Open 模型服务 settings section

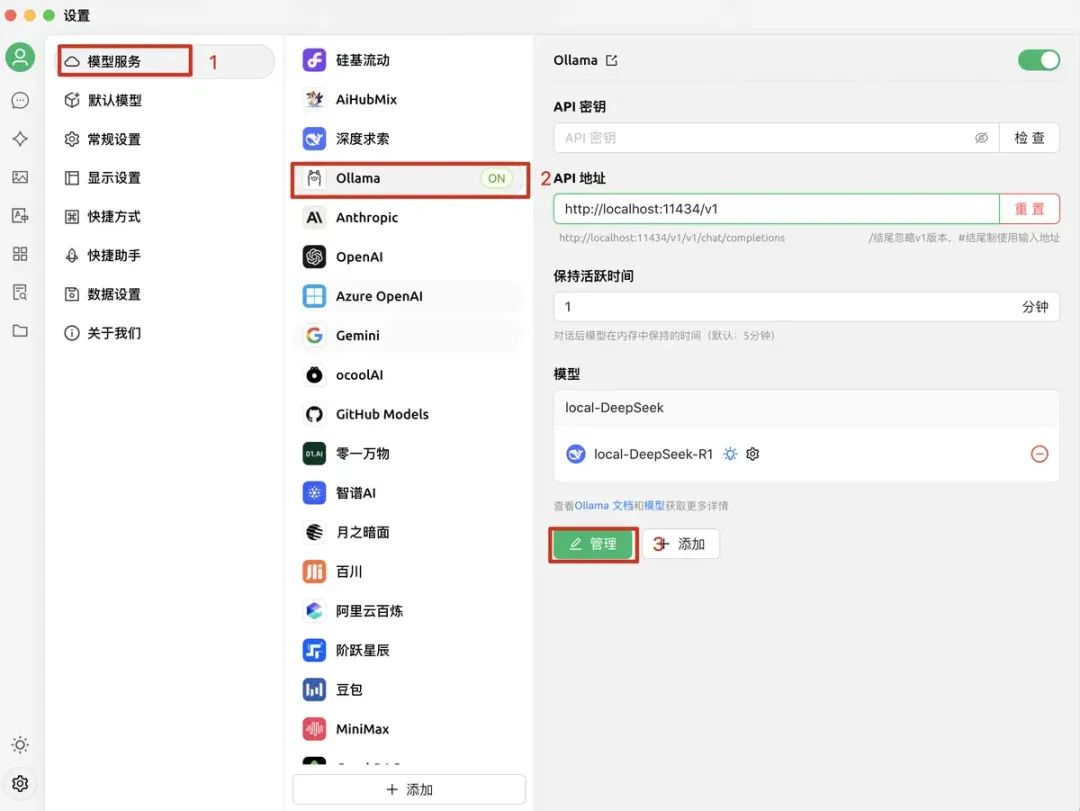coord(164,61)
